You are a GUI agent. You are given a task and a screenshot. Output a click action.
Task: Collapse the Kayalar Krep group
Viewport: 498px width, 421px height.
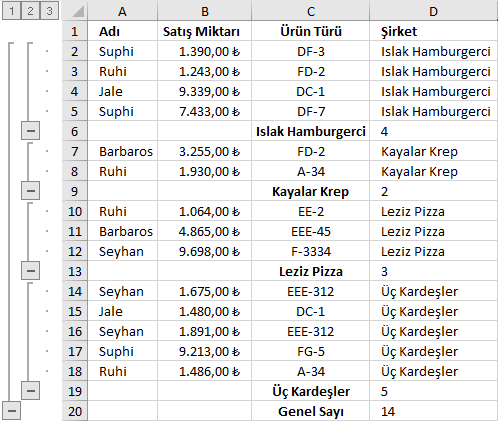pyautogui.click(x=31, y=191)
